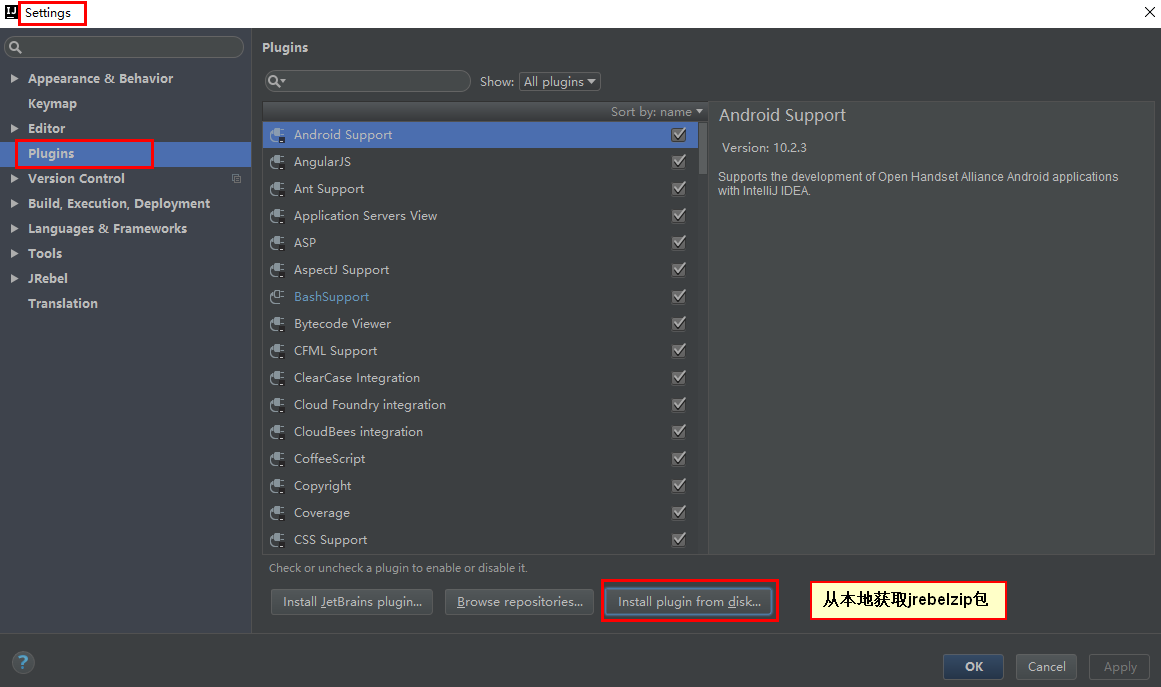Click the AngularJS plugin icon
The height and width of the screenshot is (687, 1161).
pyautogui.click(x=278, y=161)
